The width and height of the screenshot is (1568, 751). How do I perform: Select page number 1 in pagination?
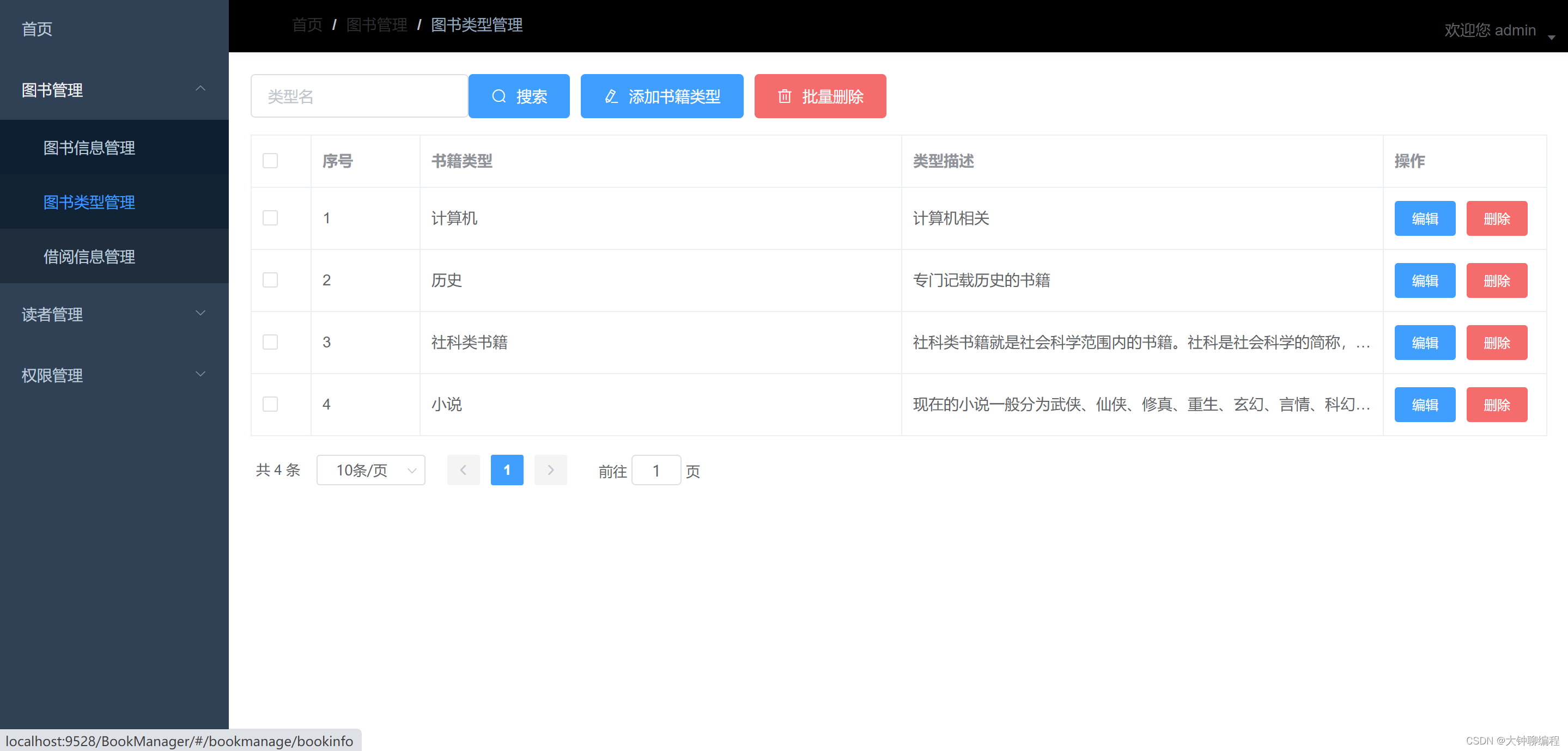click(x=507, y=470)
